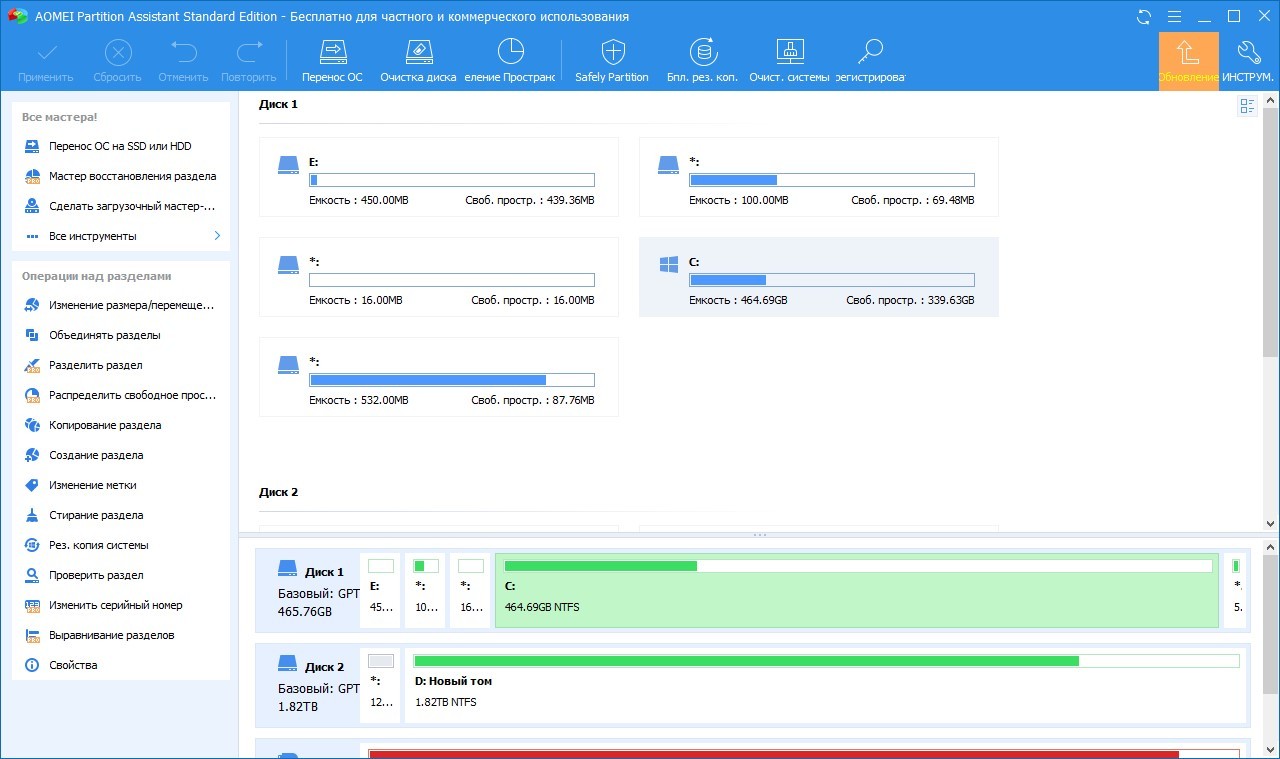Viewport: 1280px width, 759px height.
Task: Click the registration magnifier icon
Action: coord(870,52)
